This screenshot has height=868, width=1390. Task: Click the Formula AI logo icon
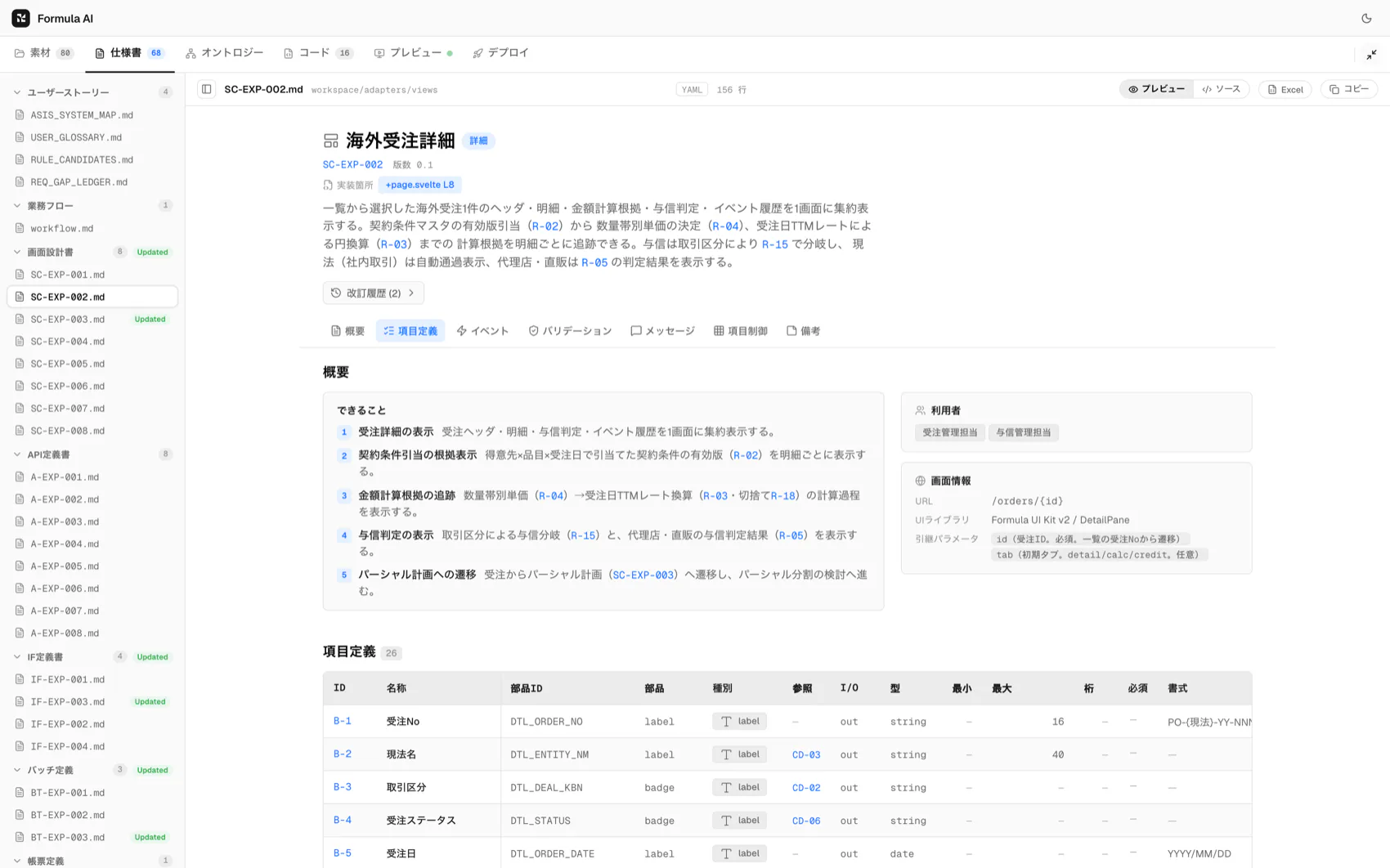point(21,18)
